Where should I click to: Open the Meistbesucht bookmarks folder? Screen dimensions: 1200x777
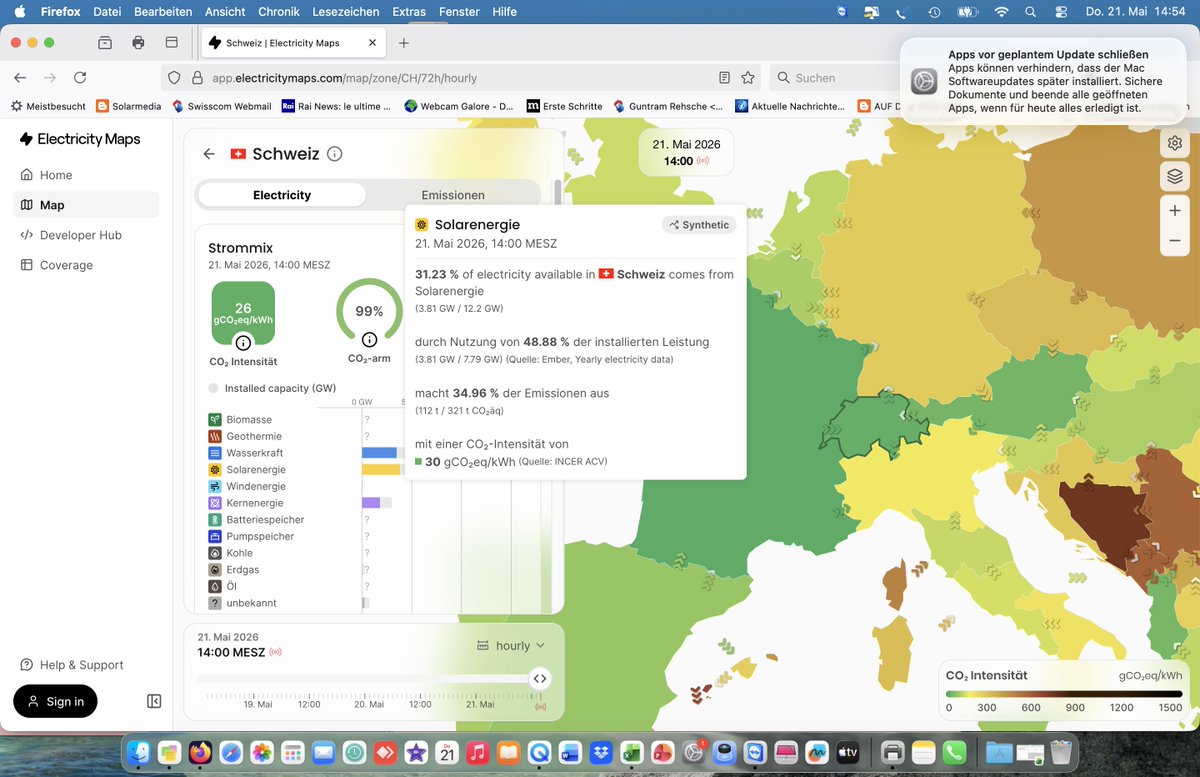47,106
